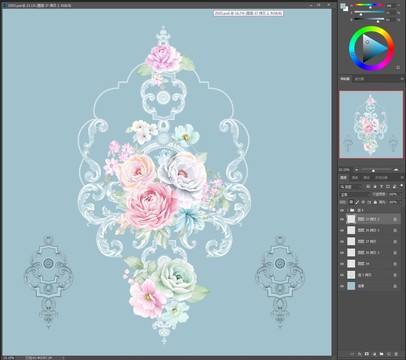The image size is (406, 360).
Task: Hide the 组 1 group layer
Action: pos(342,210)
